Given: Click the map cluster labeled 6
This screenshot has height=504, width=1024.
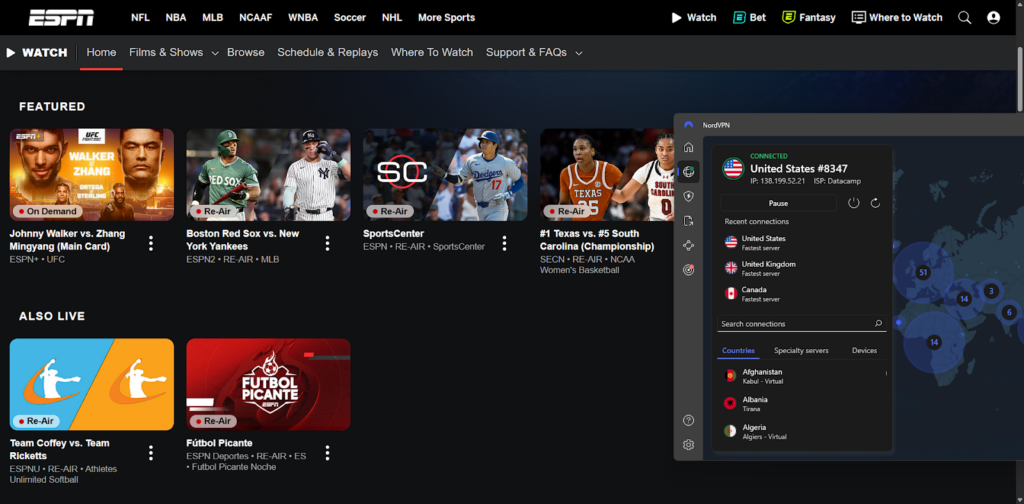Looking at the screenshot, I should point(1009,313).
